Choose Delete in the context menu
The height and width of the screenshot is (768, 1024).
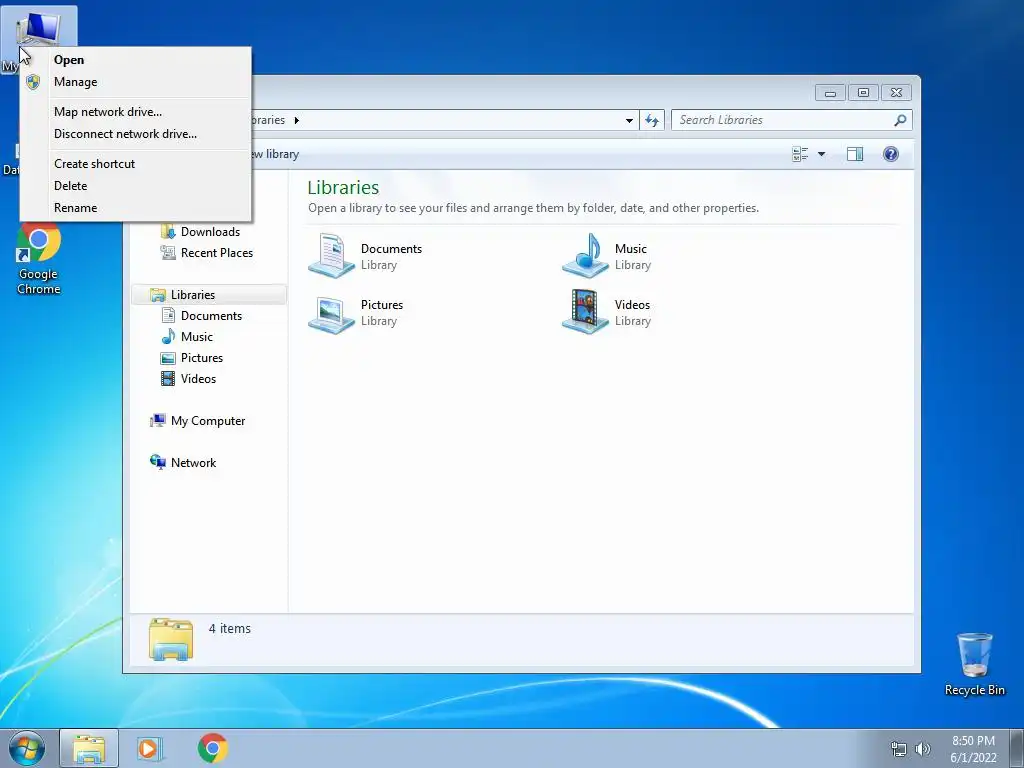[x=136, y=185]
